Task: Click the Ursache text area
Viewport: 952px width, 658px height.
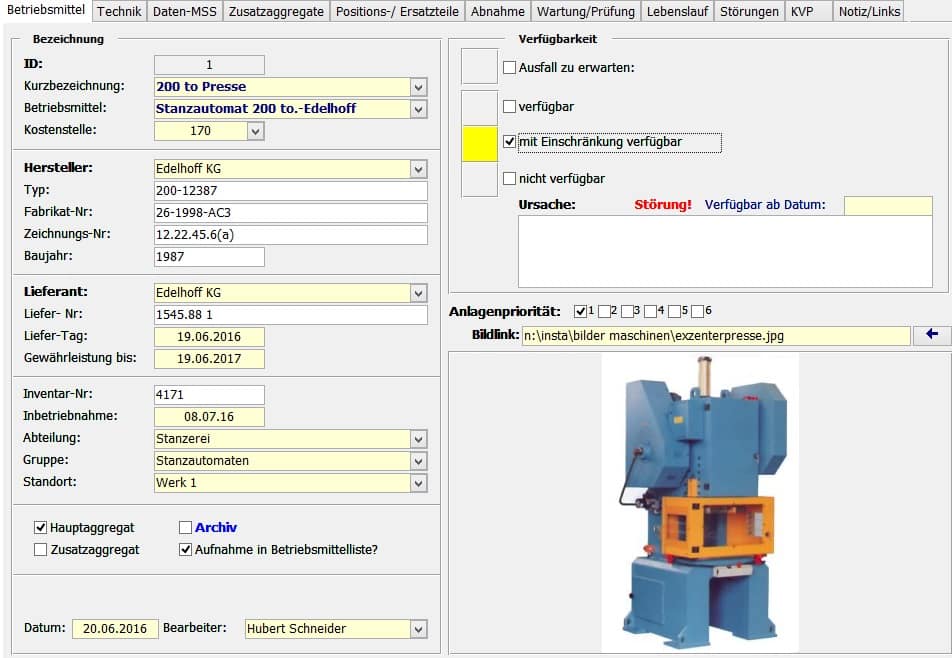Action: (724, 251)
